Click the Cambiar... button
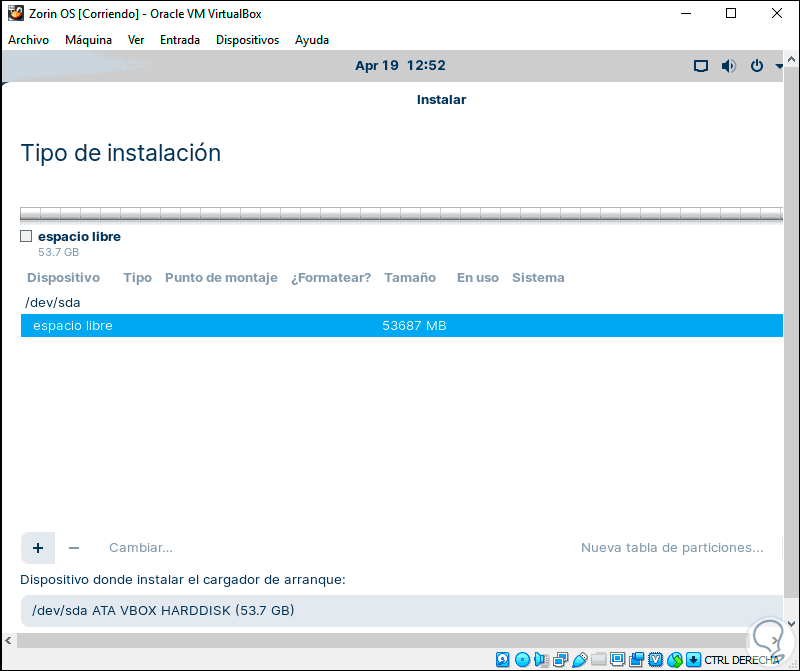This screenshot has height=671, width=801. pos(141,548)
